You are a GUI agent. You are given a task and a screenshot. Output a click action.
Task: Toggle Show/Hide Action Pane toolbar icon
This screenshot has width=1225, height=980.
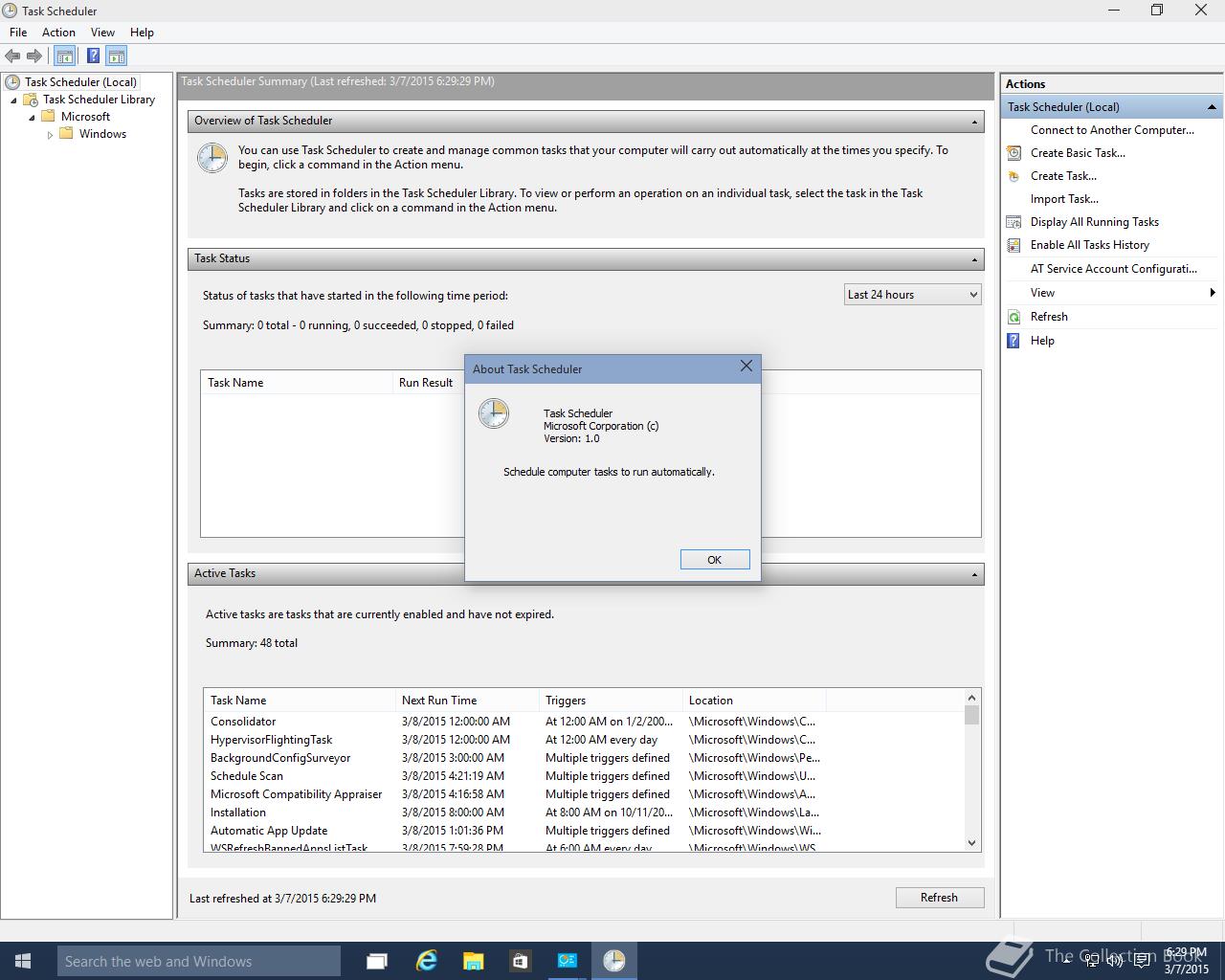point(117,56)
